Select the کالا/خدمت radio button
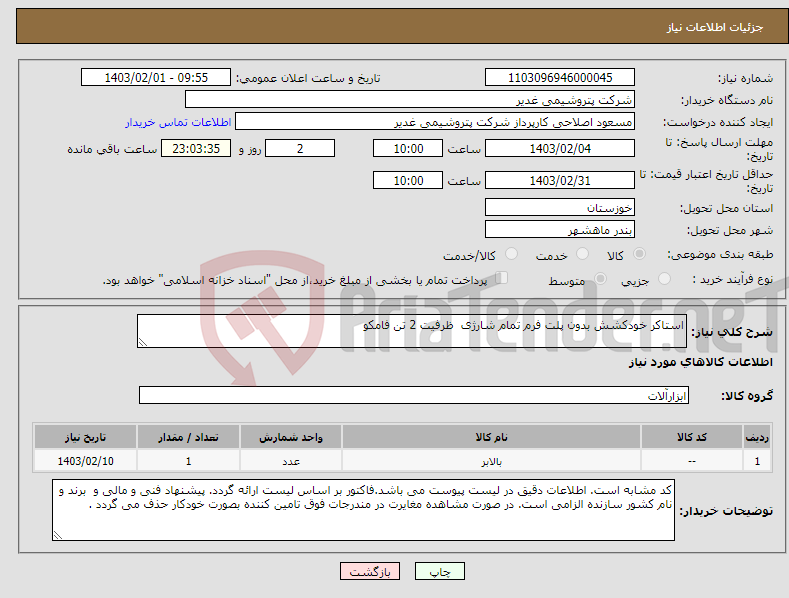789x598 pixels. point(511,254)
